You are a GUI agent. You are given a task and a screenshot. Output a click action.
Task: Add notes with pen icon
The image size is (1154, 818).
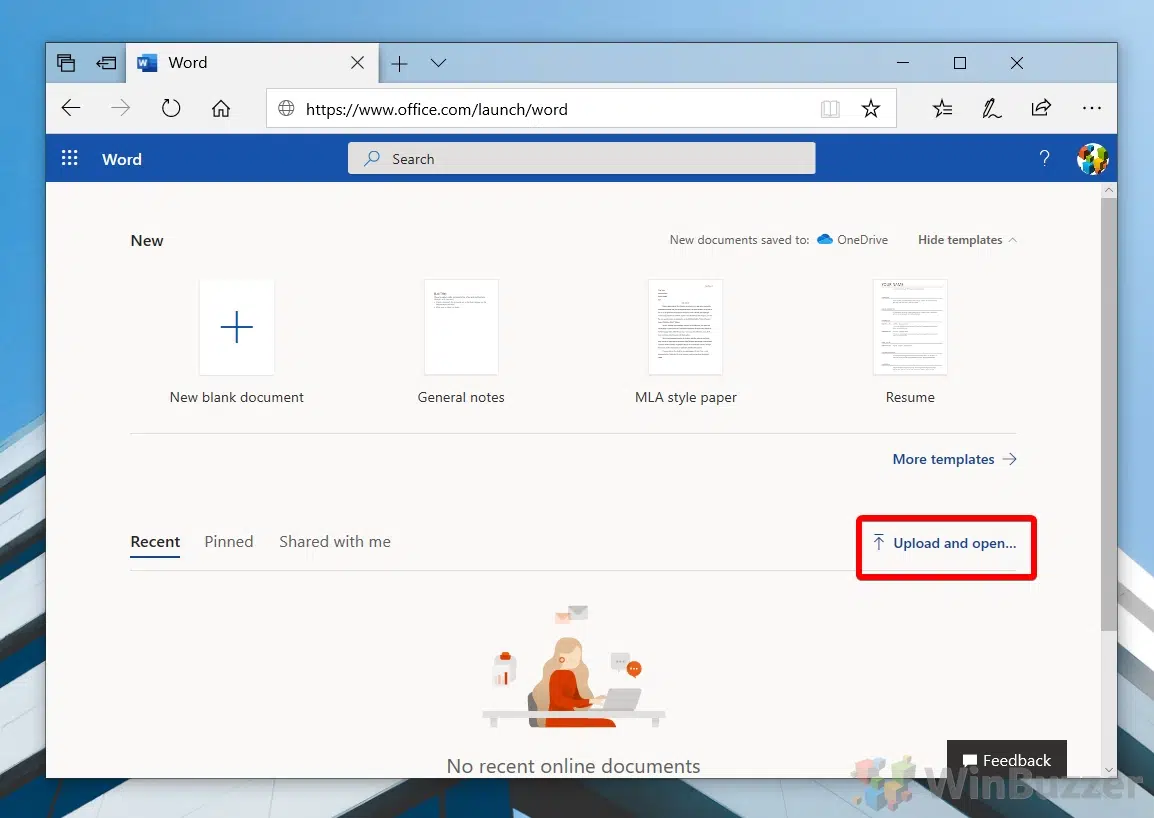click(991, 109)
